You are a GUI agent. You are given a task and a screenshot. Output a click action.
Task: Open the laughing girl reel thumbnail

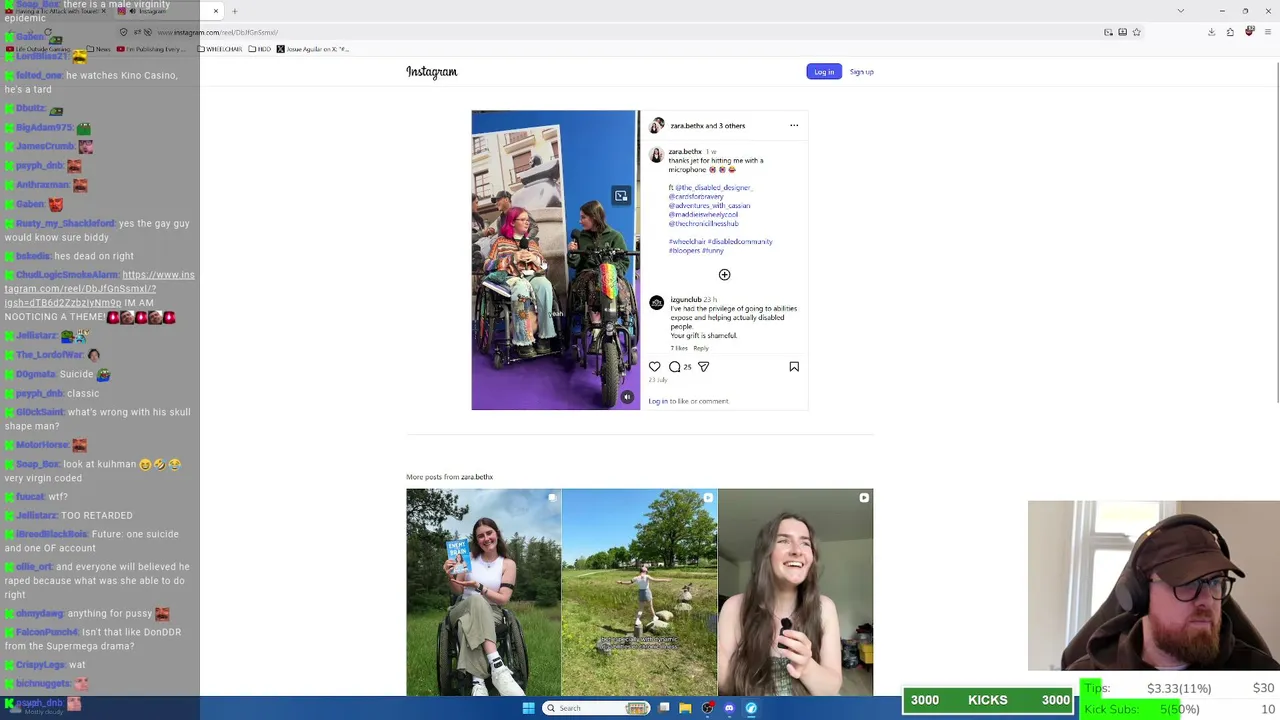click(x=795, y=592)
